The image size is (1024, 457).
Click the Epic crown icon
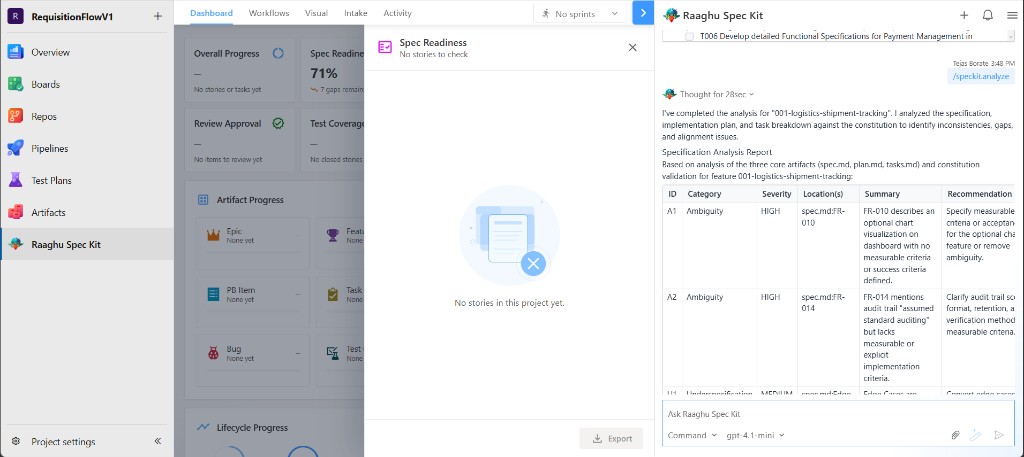pyautogui.click(x=213, y=235)
